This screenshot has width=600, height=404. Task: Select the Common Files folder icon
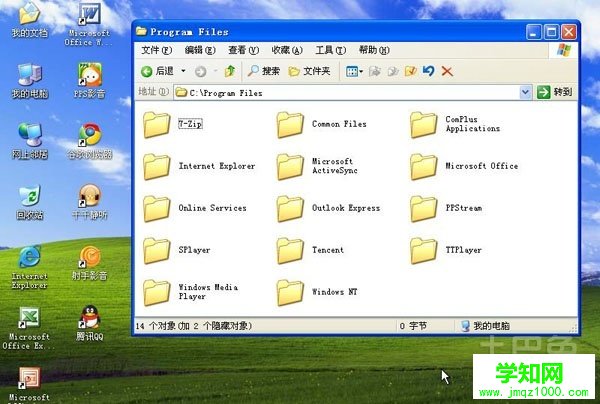290,124
